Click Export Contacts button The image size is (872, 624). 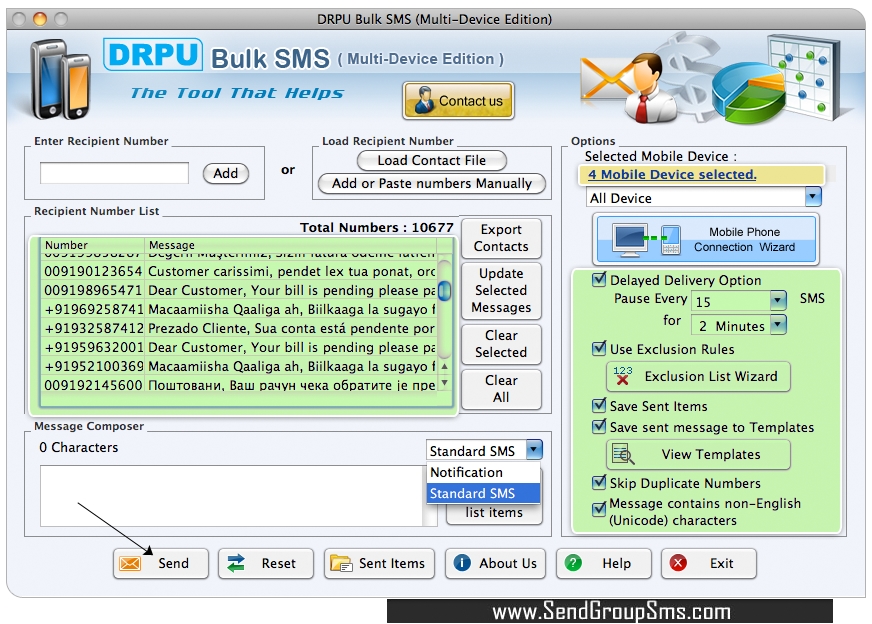(x=501, y=238)
